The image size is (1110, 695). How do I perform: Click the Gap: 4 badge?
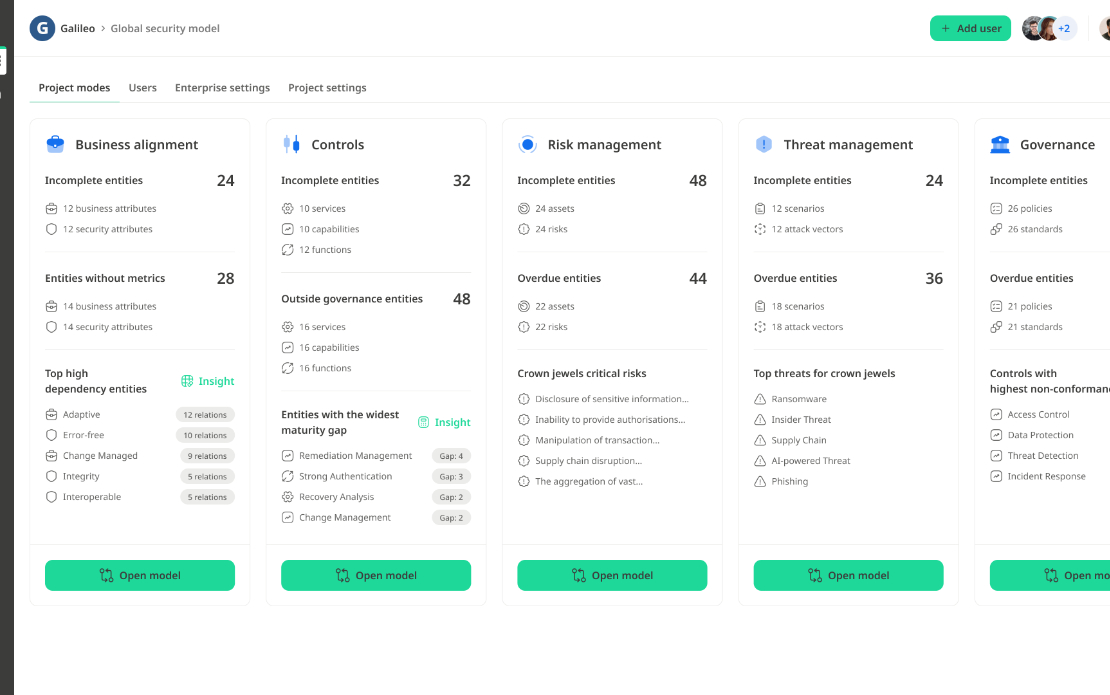[451, 456]
